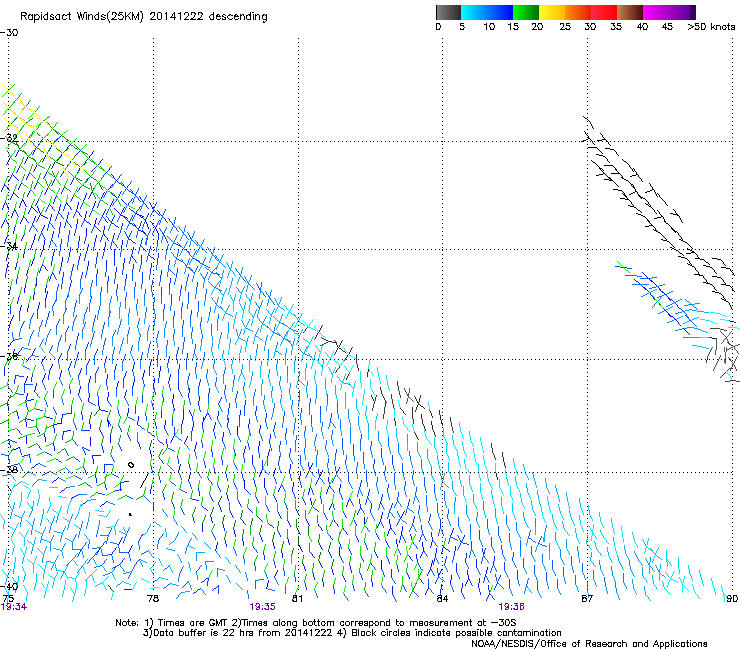The width and height of the screenshot is (740, 650).
Task: Click the NOAA/NESDIS Office of Research credit
Action: (589, 644)
